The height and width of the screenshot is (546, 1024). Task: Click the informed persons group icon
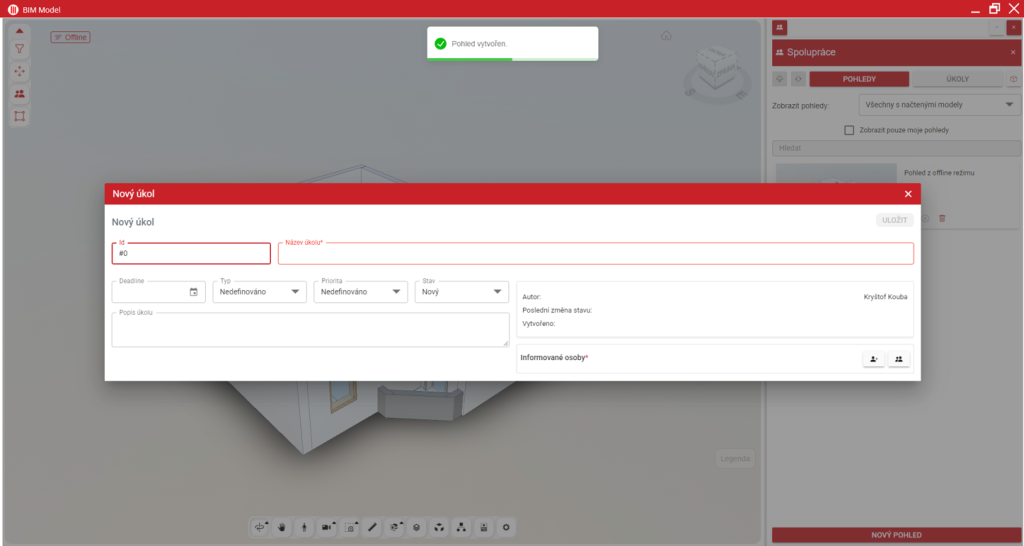(899, 359)
